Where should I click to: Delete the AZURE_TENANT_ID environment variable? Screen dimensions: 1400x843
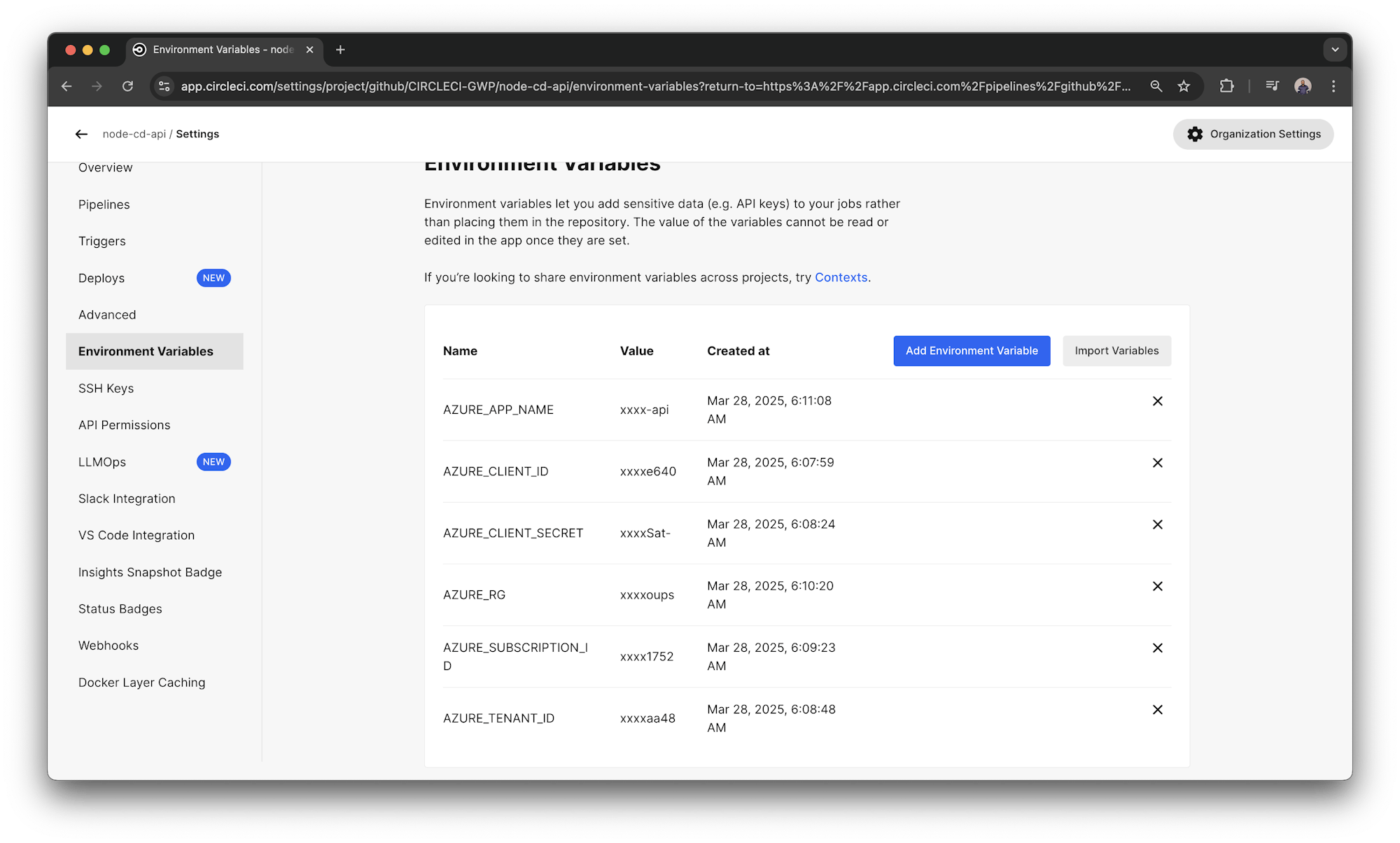coord(1158,709)
